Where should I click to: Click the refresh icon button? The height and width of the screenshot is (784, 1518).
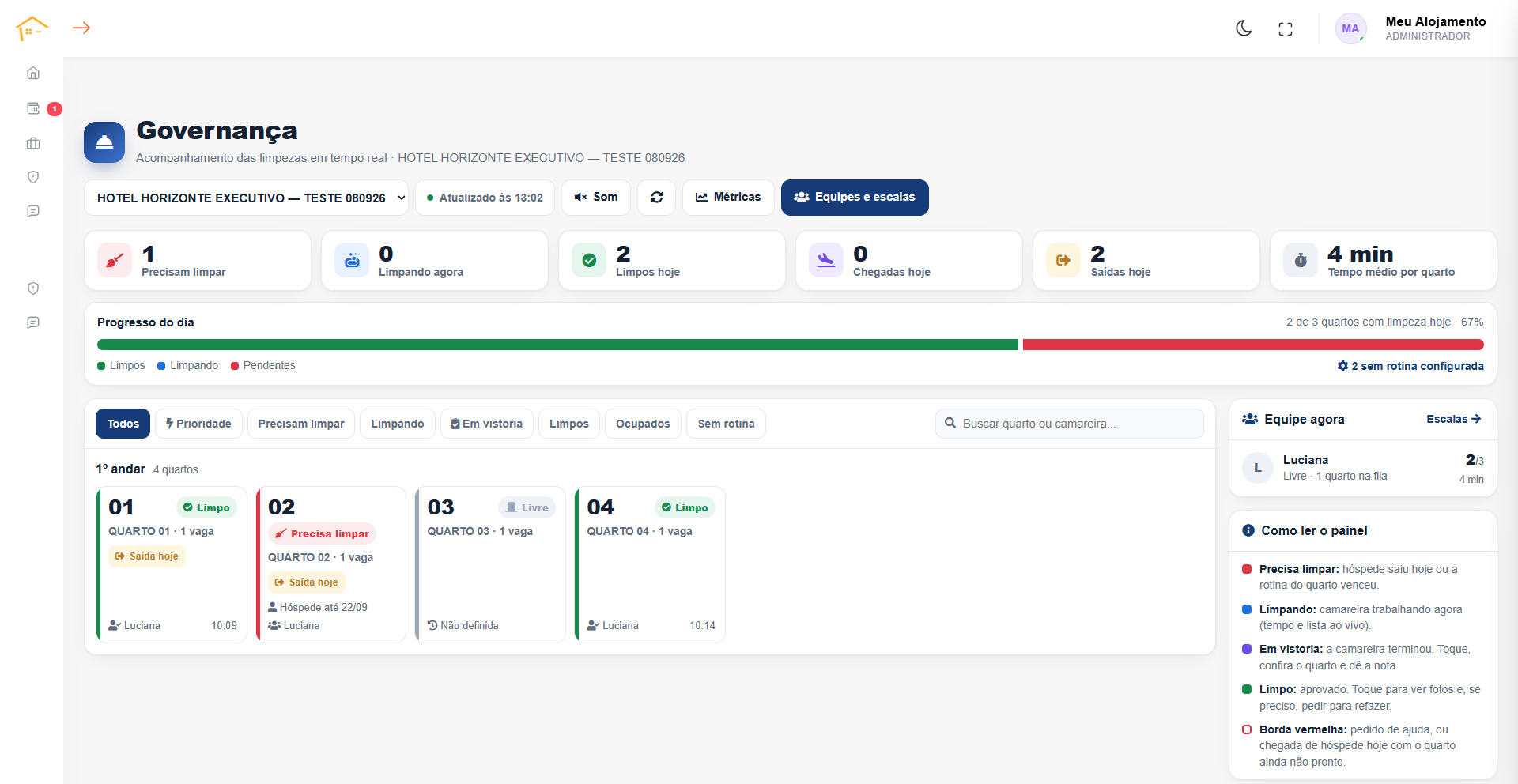(x=657, y=198)
